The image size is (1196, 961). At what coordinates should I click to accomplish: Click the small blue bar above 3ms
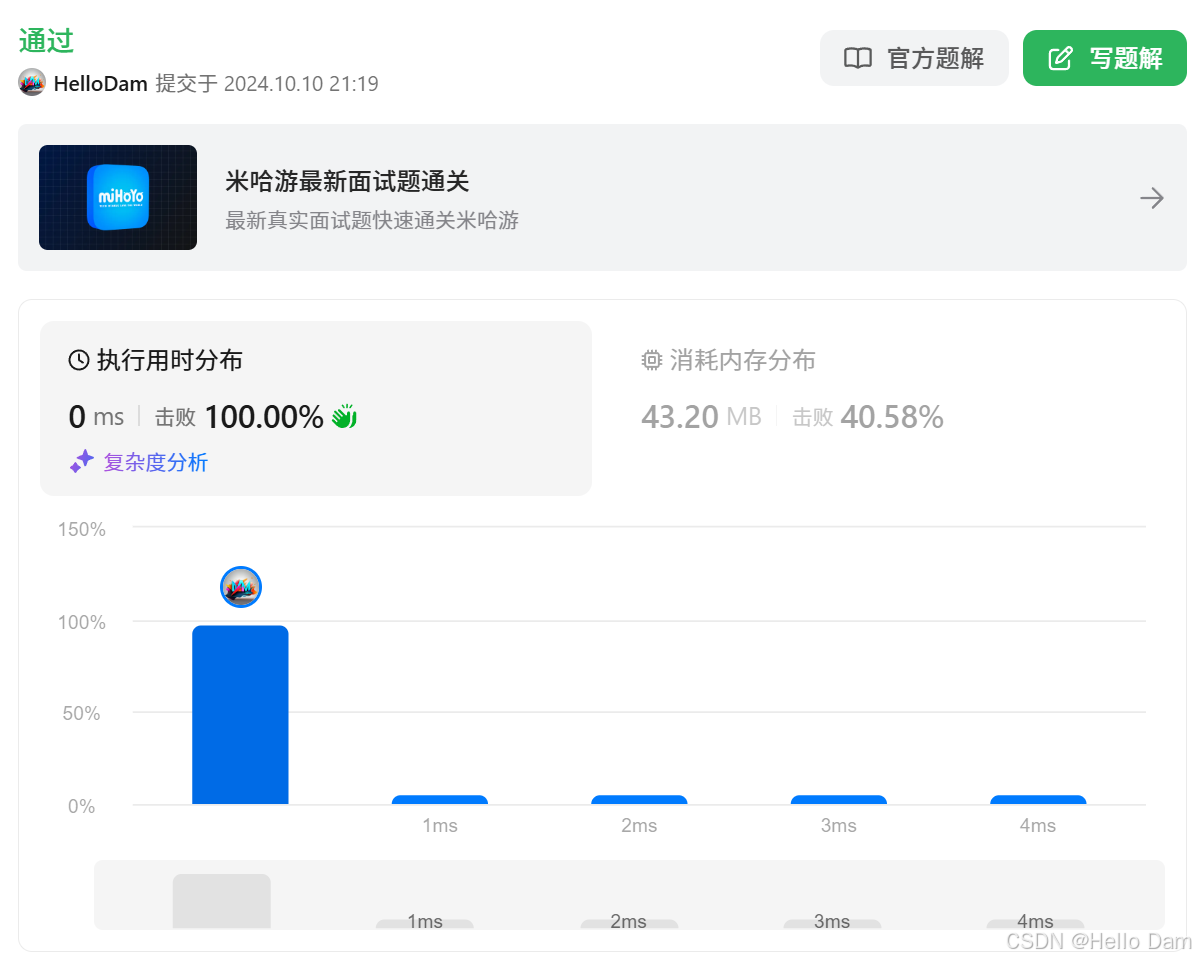tap(838, 799)
